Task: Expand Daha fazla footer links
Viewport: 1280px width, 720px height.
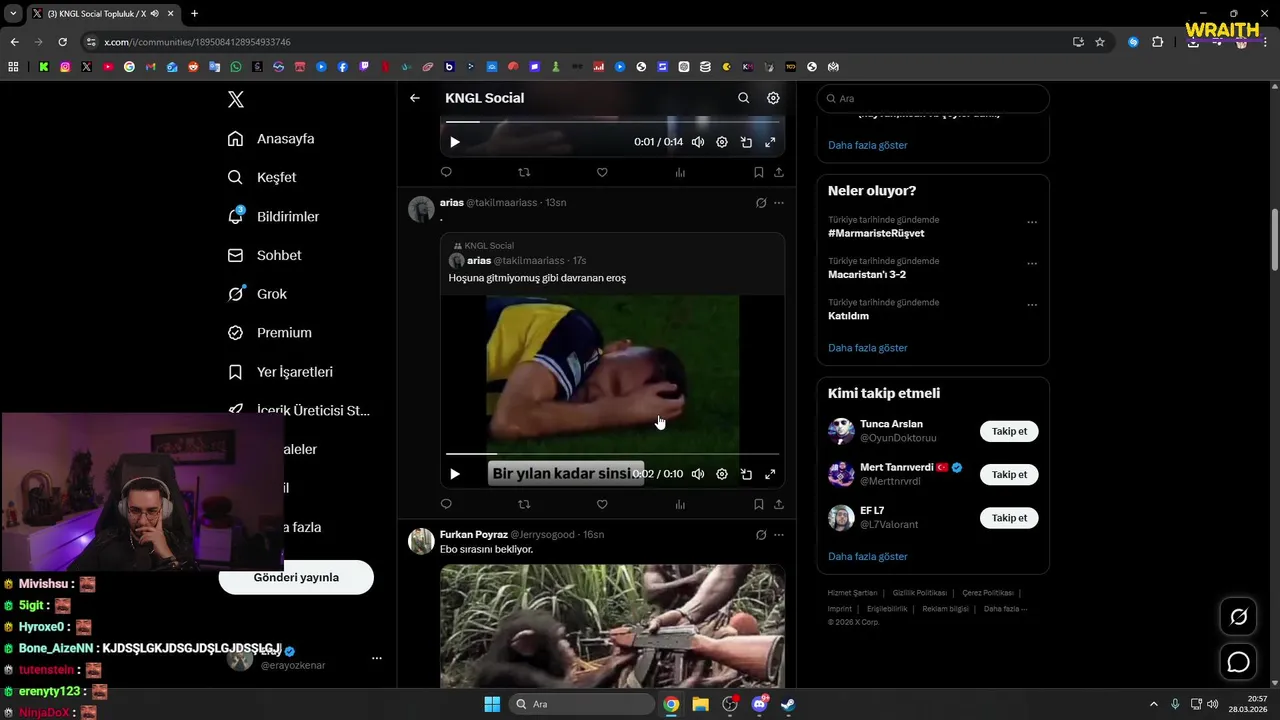Action: point(1005,608)
